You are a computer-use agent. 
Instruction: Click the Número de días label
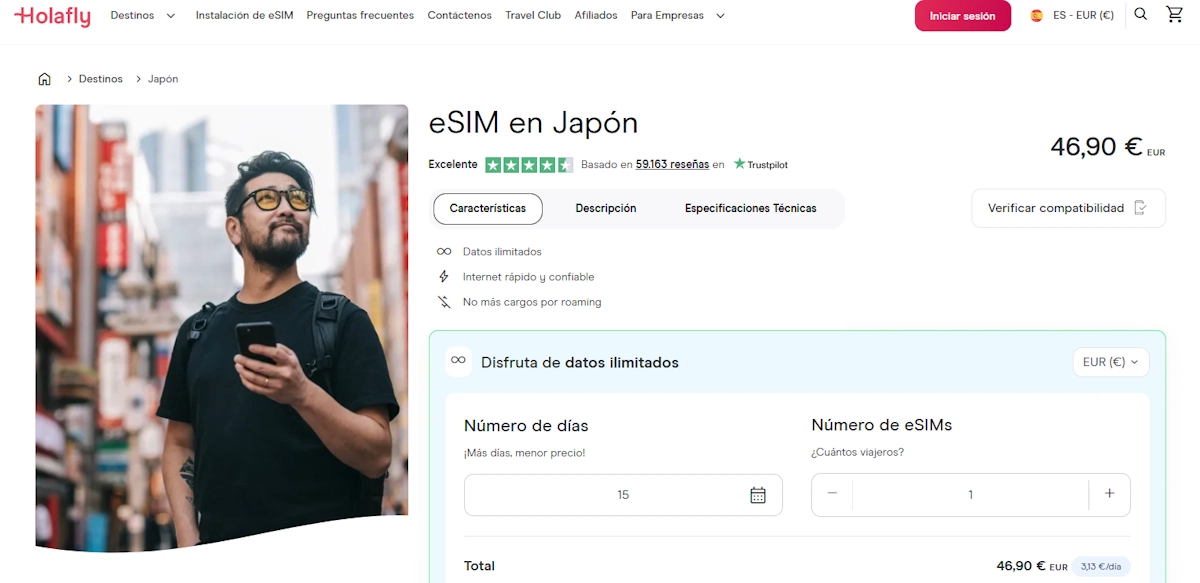pos(526,426)
